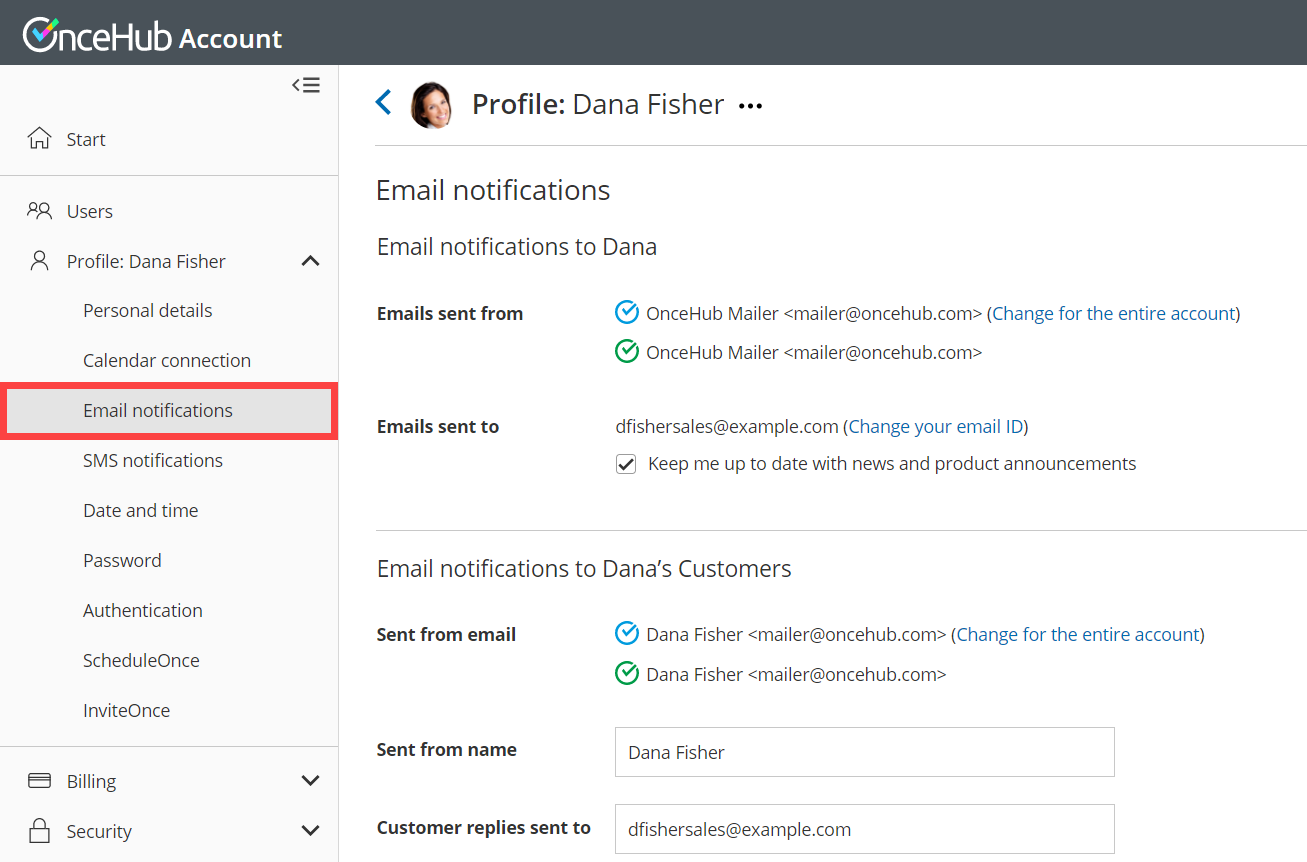This screenshot has width=1307, height=862.
Task: Open SMS notifications in the sidebar
Action: 153,461
